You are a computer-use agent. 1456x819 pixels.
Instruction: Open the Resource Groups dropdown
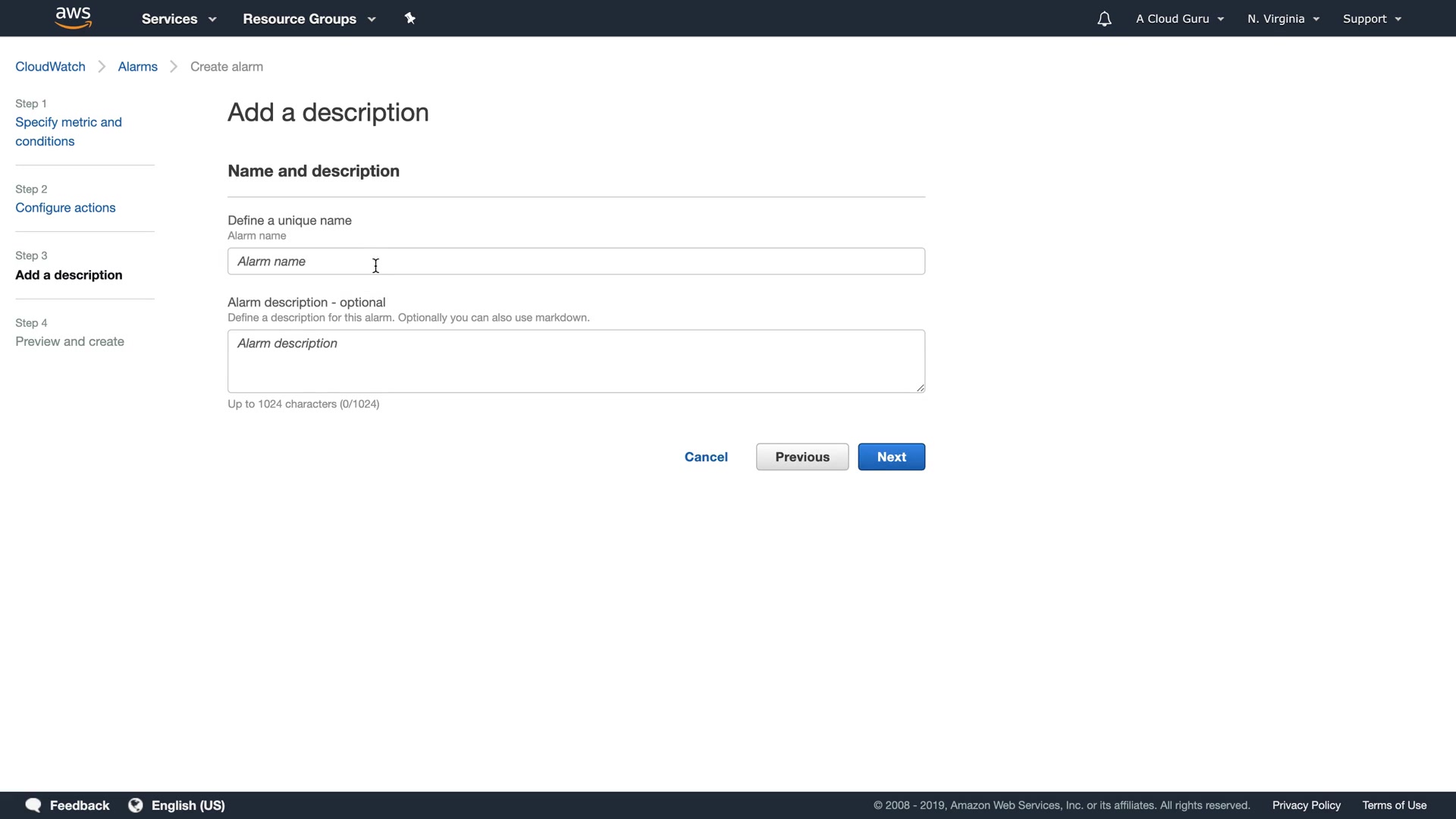[x=309, y=19]
